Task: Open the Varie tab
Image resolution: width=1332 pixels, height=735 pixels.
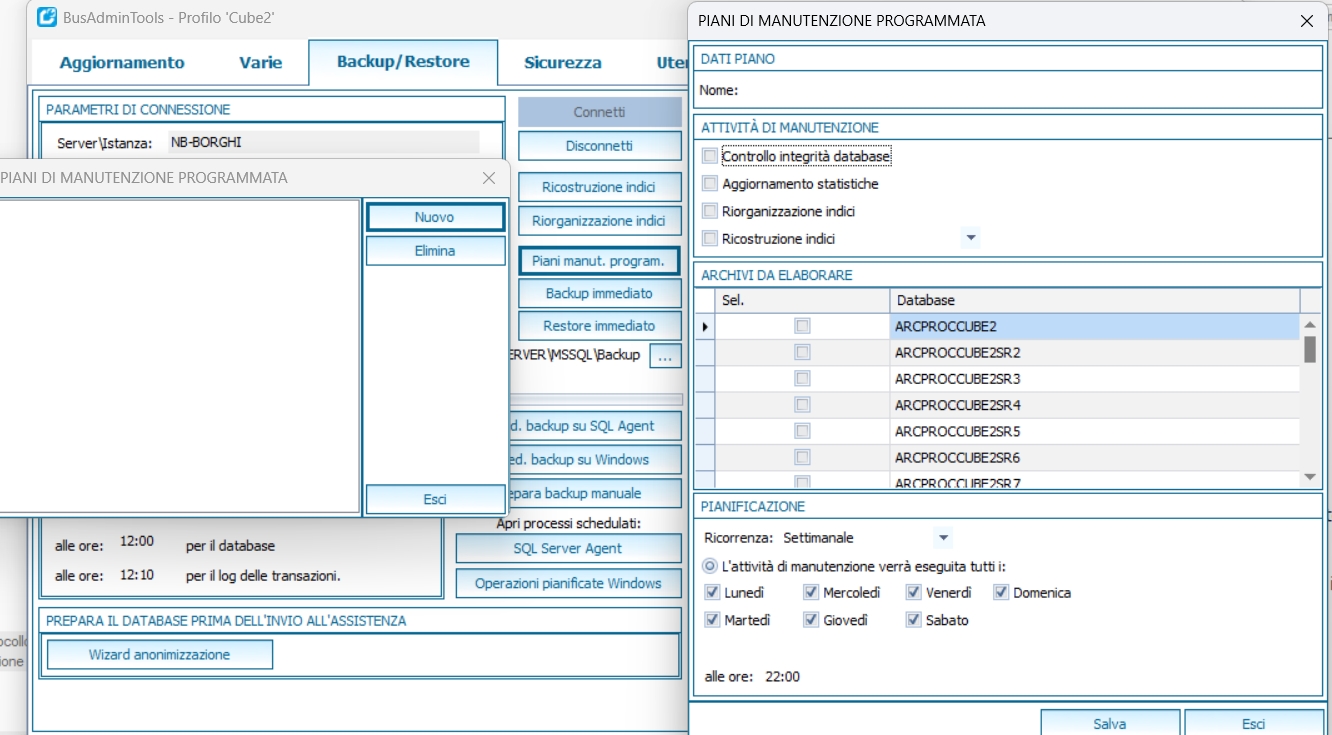Action: pyautogui.click(x=260, y=63)
